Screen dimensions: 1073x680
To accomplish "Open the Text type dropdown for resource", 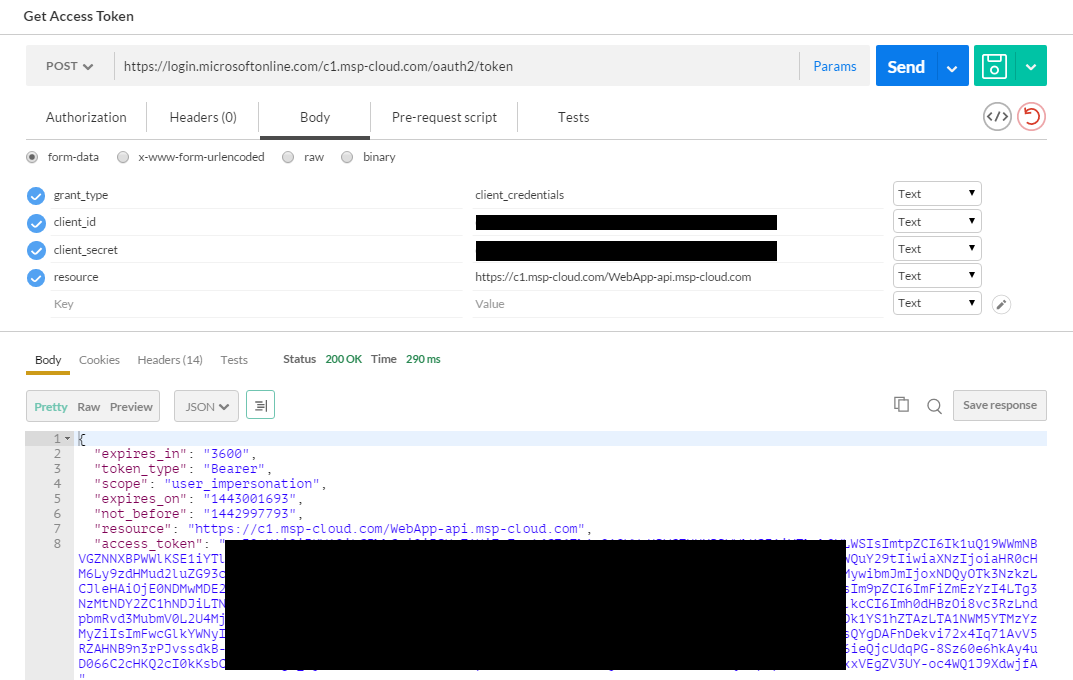I will coord(937,275).
